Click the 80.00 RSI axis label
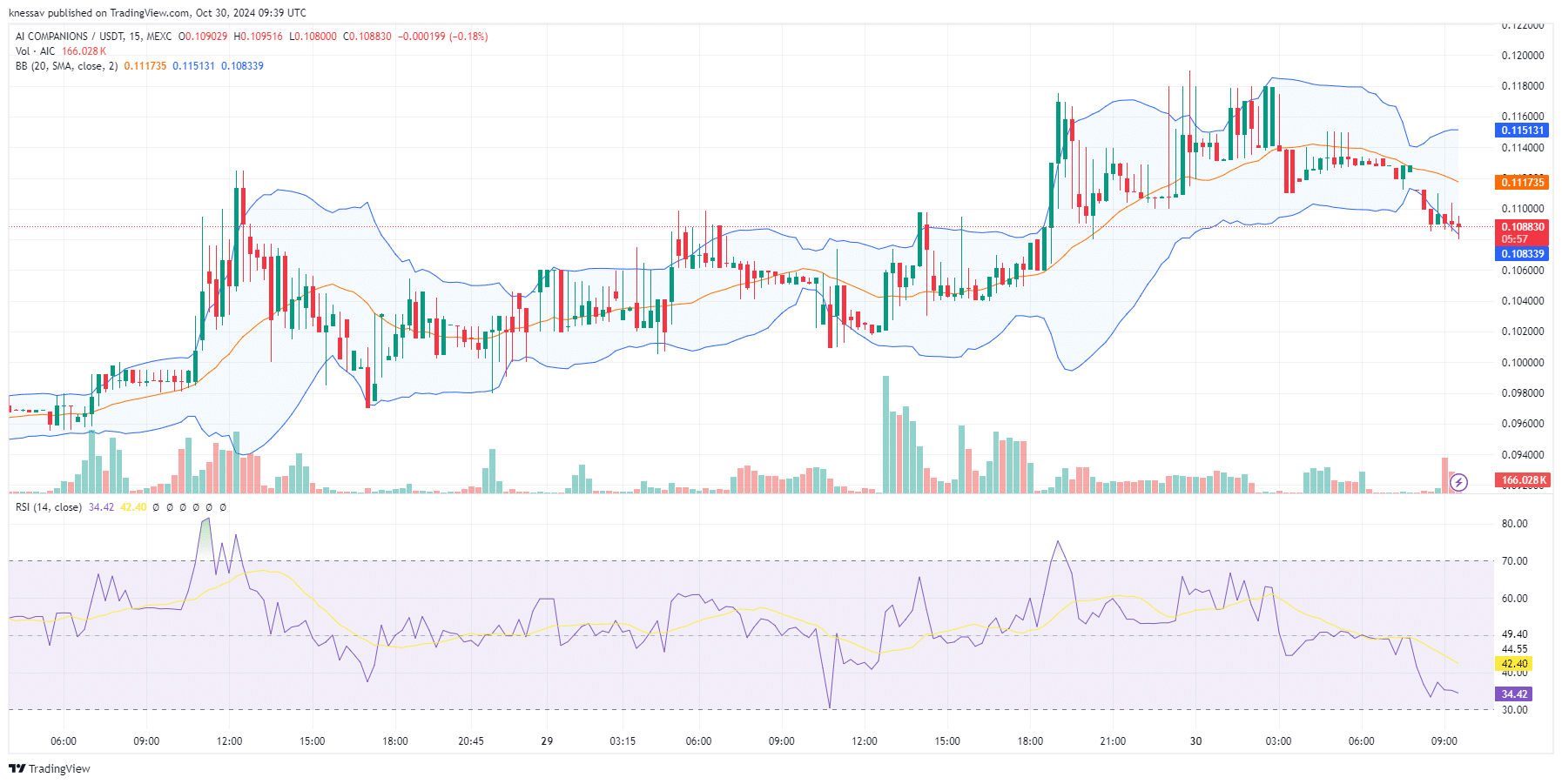The image size is (1562, 784). point(1515,524)
